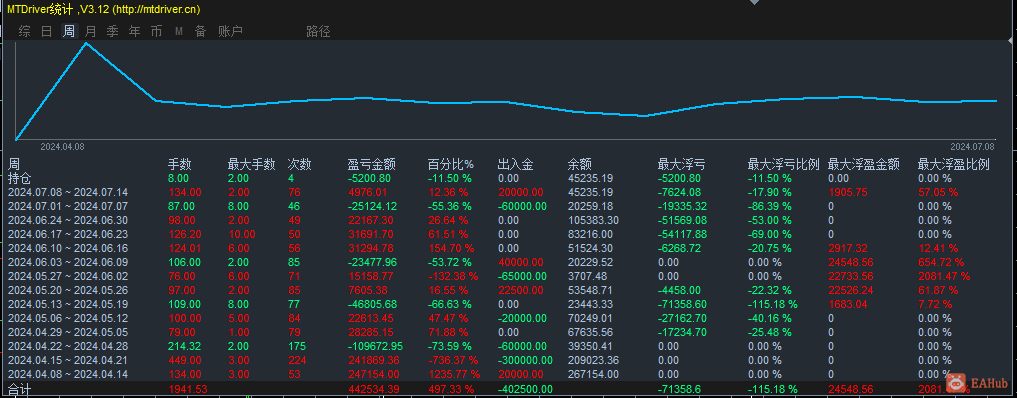Click the -402500.00 total deposit/withdrawal value
The image size is (1017, 398).
point(525,389)
